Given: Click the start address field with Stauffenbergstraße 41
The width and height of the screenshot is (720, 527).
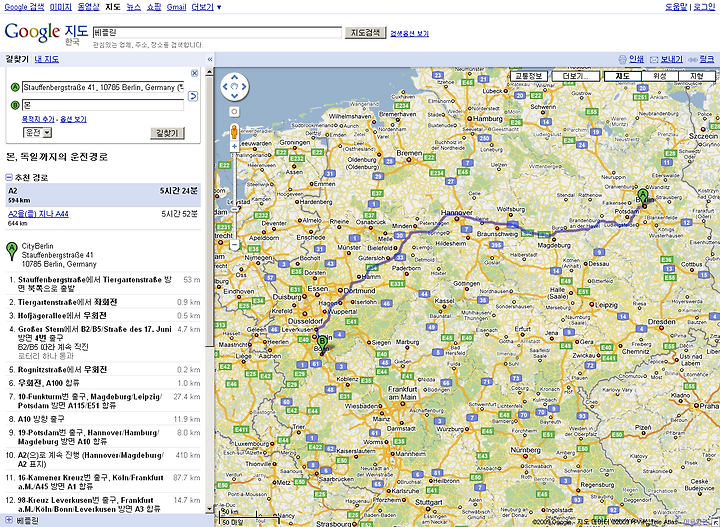Looking at the screenshot, I should 103,87.
